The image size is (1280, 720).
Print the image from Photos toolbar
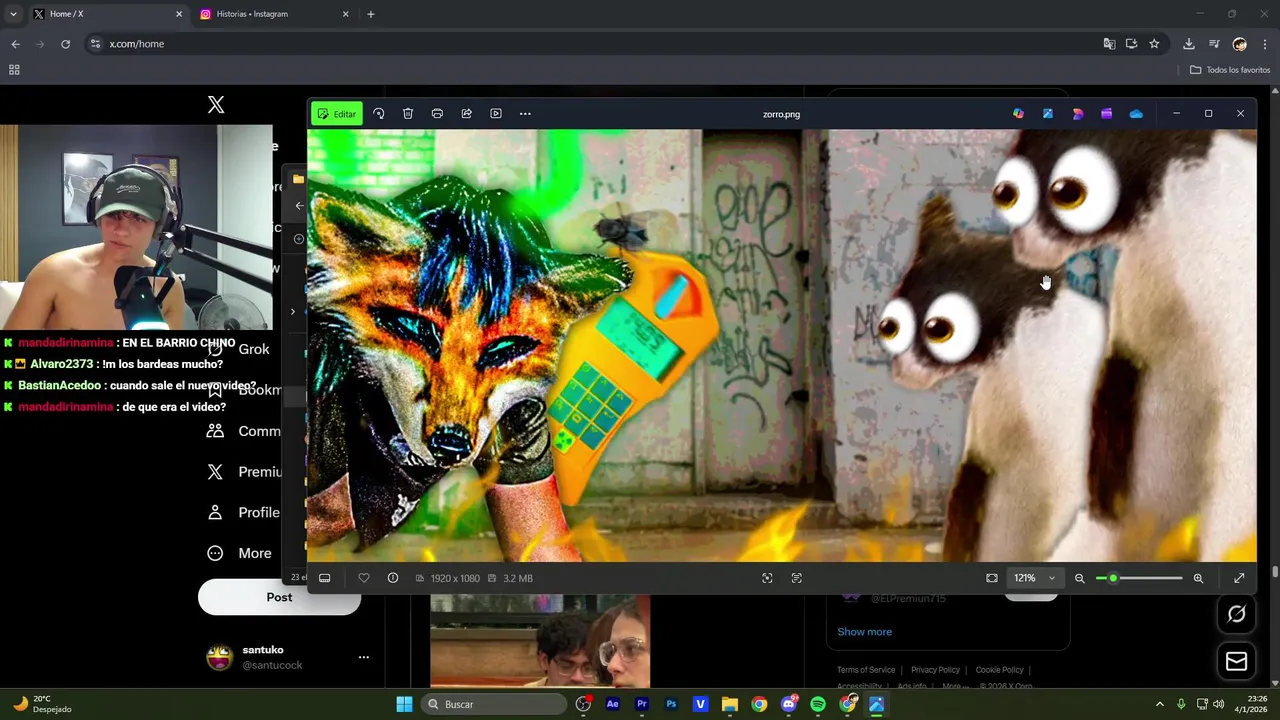(x=437, y=114)
